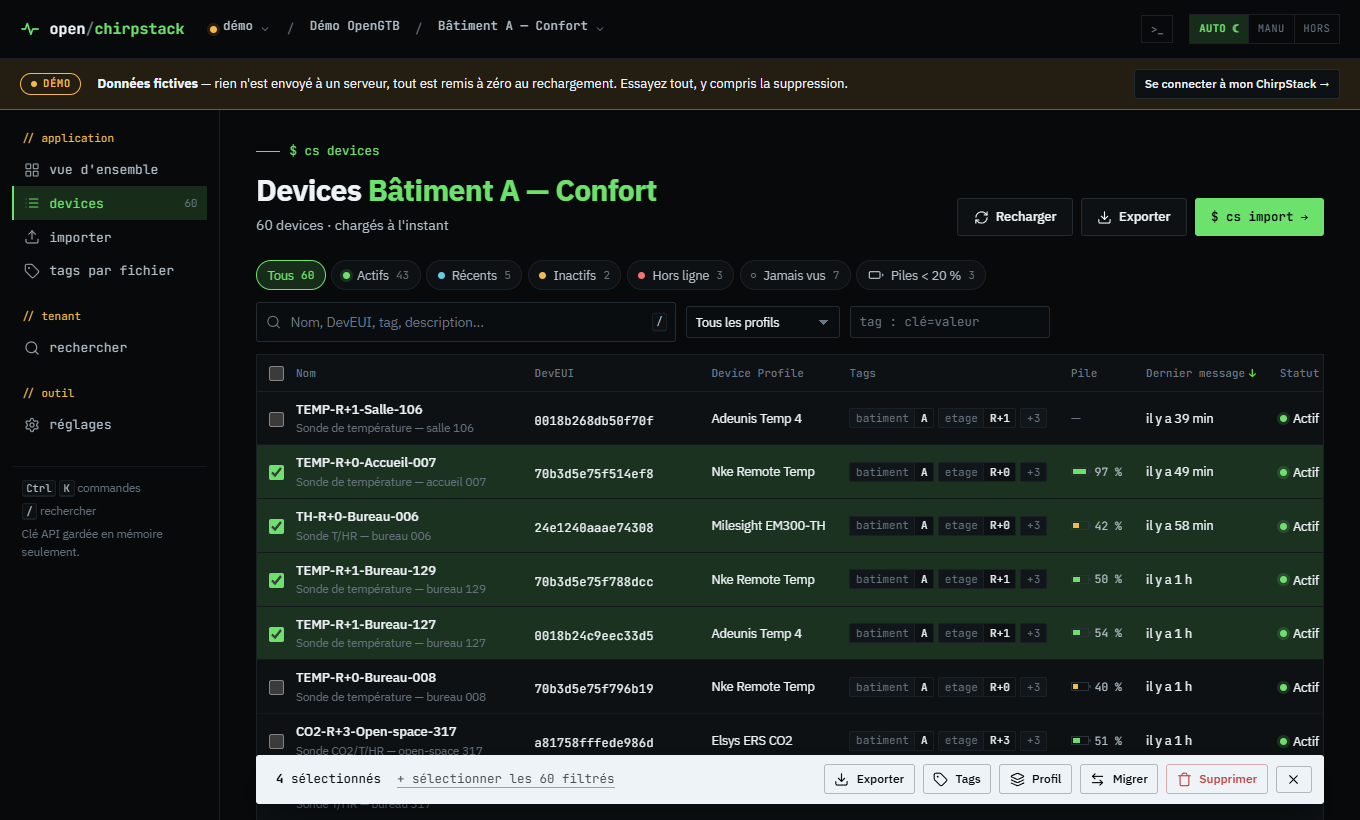Screen dimensions: 1360x820
Task: Uncheck the TEMP-R+1-Bureau-127 row checkbox
Action: click(276, 634)
